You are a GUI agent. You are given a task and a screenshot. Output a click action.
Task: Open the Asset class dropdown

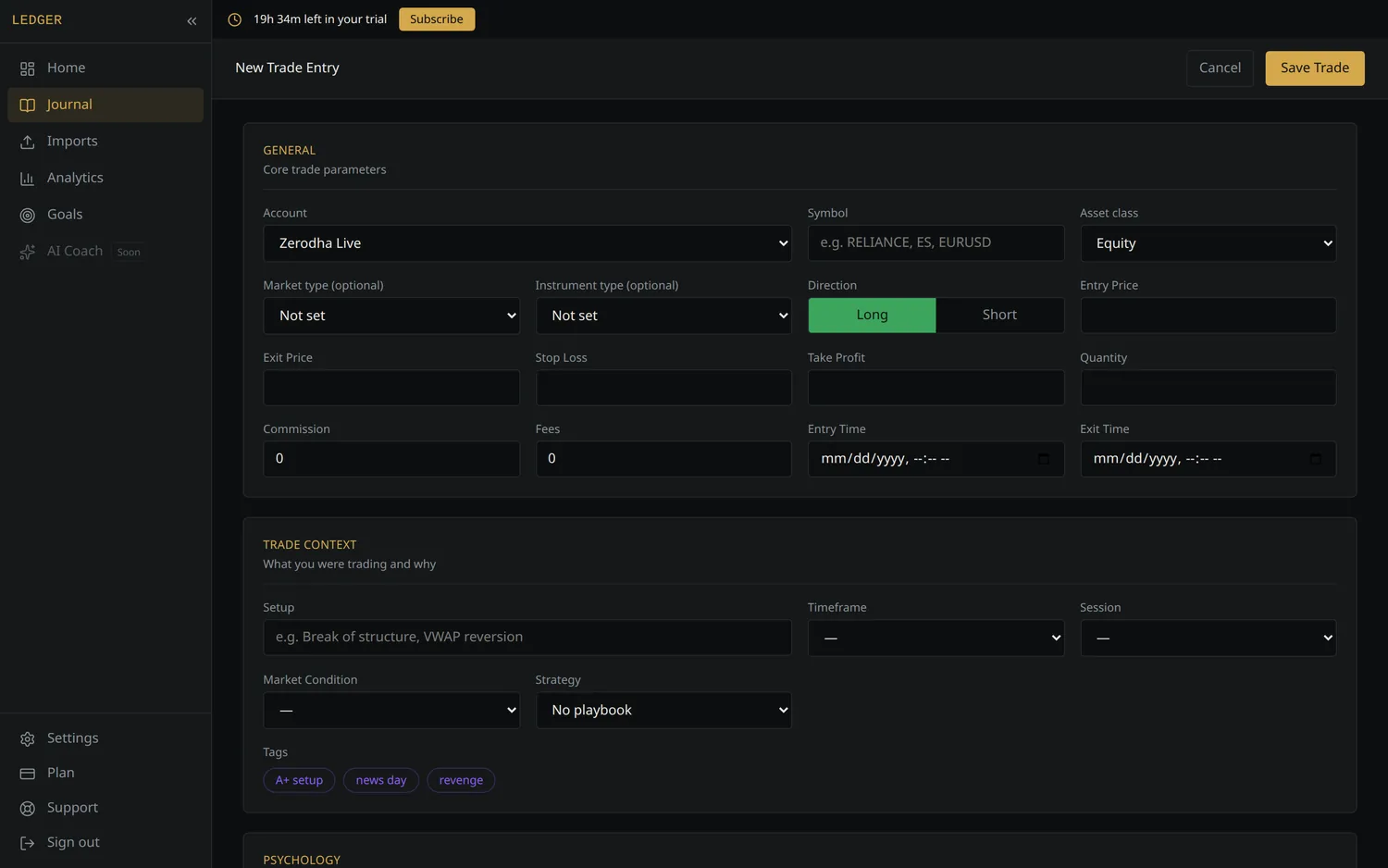tap(1208, 243)
